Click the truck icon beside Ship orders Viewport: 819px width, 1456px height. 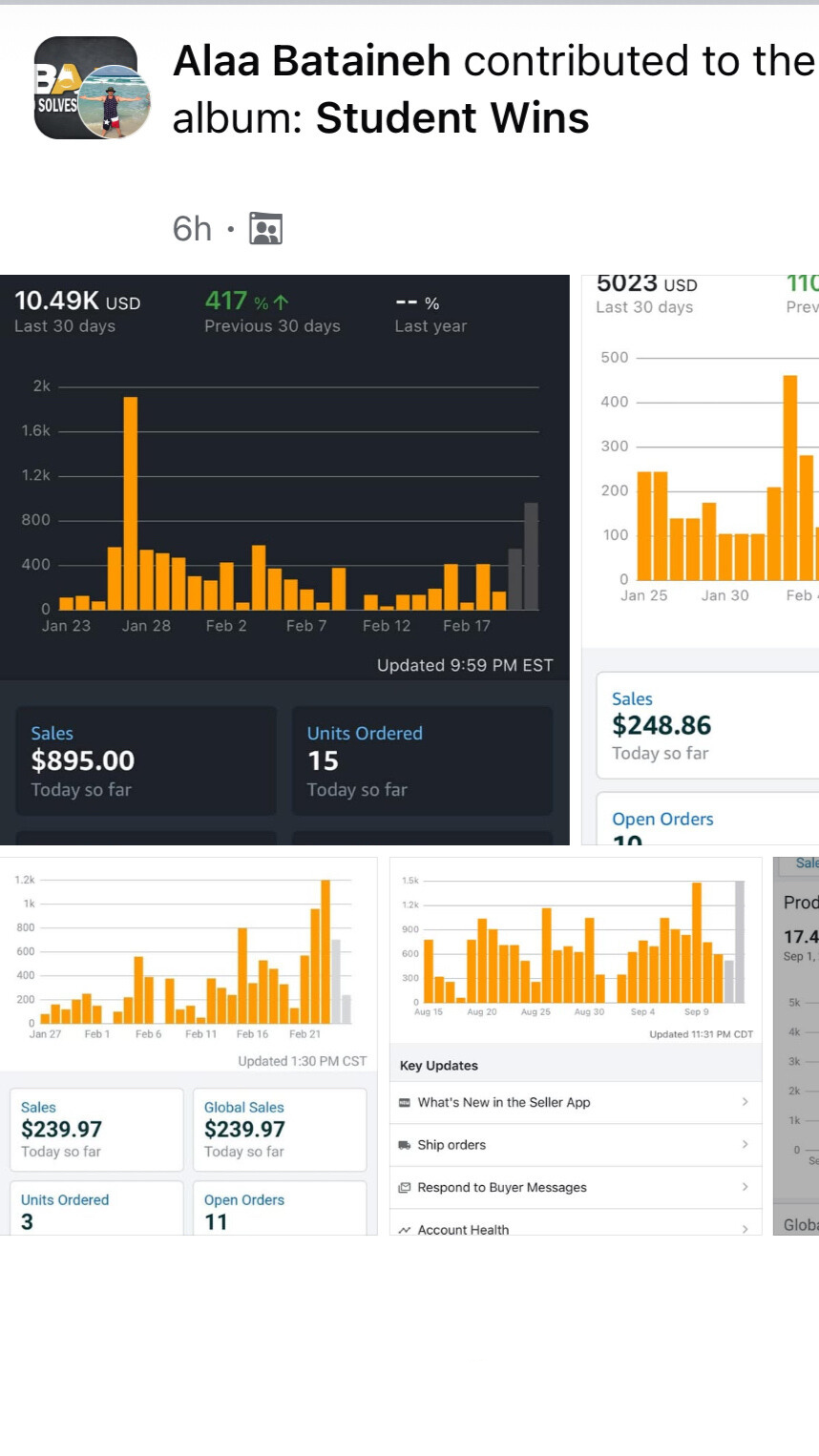pyautogui.click(x=405, y=1145)
